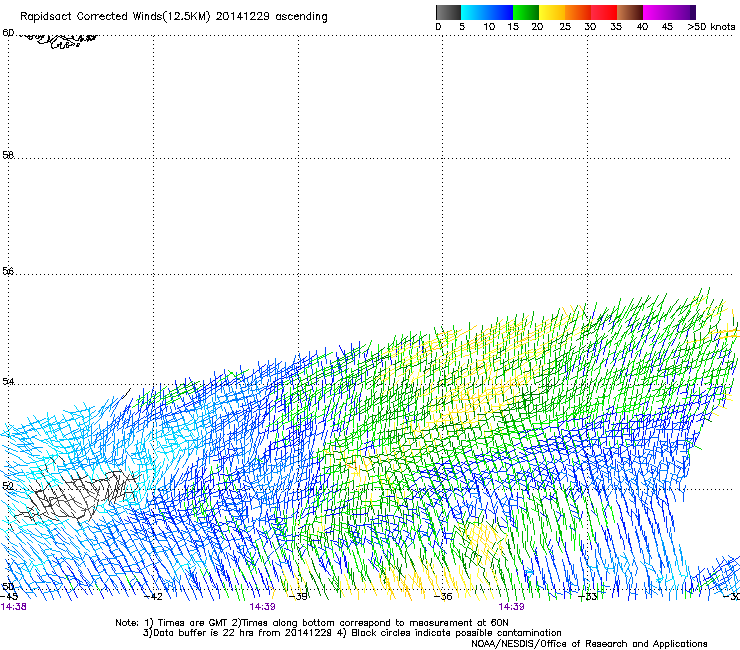The image size is (740, 650).
Task: Click the date '20141229' in the title
Action: click(243, 16)
